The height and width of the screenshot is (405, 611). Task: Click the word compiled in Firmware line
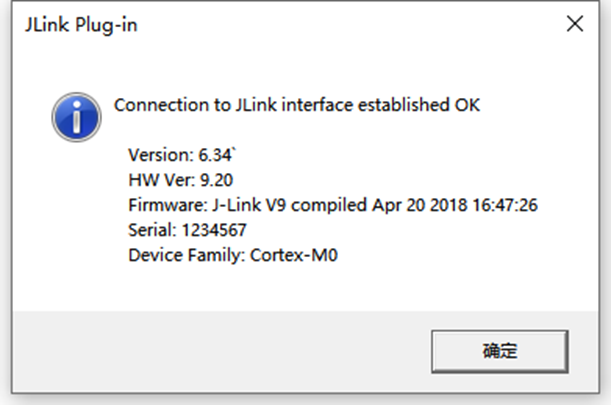point(329,205)
